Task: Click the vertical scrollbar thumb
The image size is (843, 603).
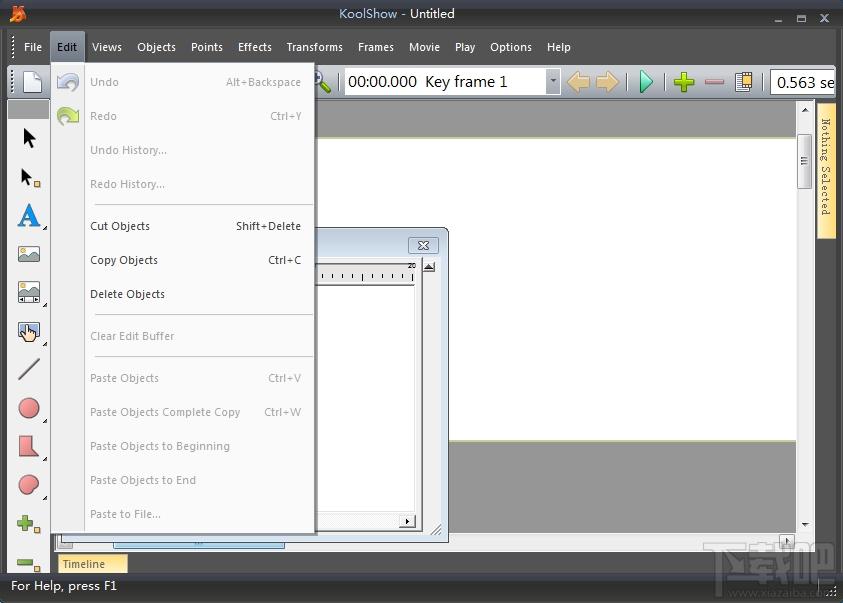Action: 804,161
